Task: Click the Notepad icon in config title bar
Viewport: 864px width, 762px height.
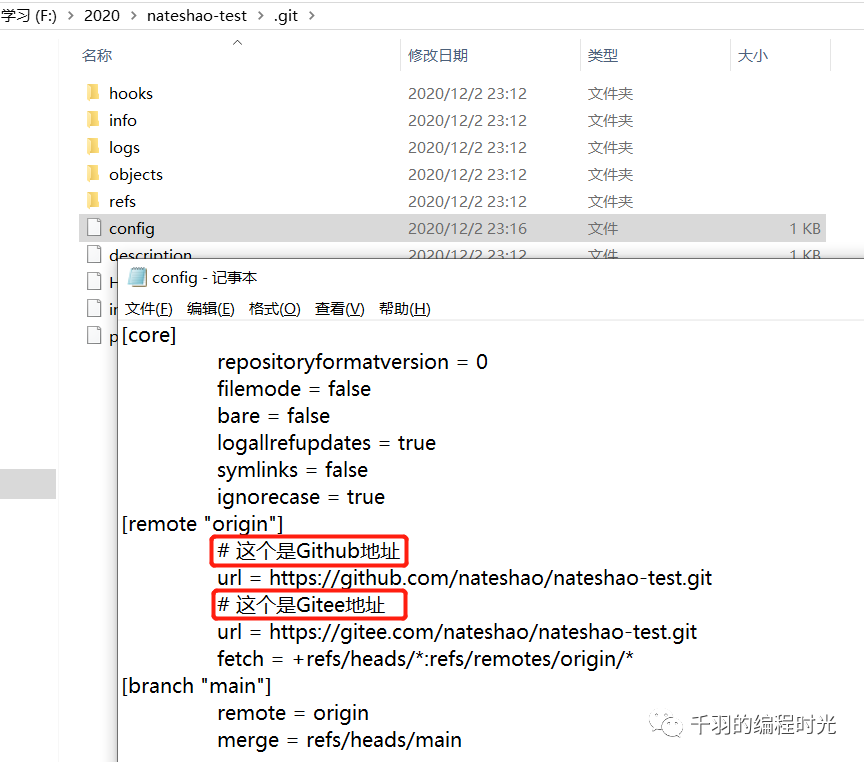Action: 137,277
